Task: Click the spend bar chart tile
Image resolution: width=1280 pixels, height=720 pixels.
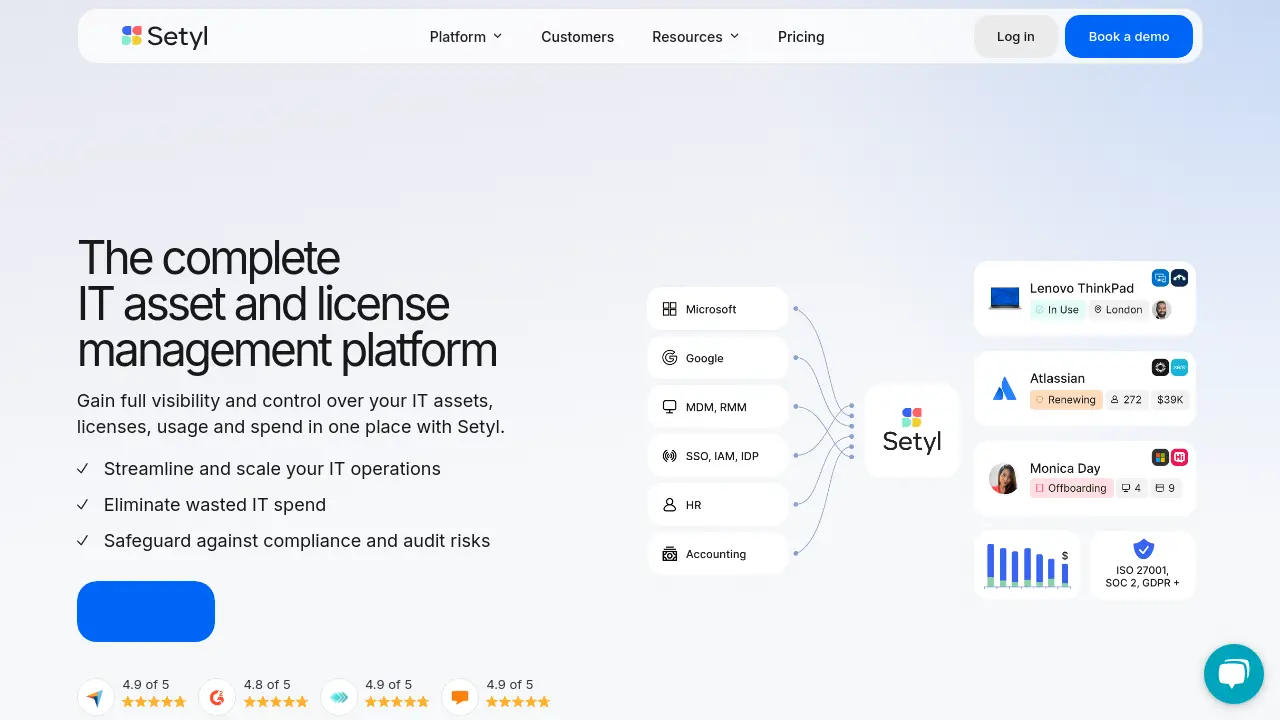Action: pos(1027,565)
